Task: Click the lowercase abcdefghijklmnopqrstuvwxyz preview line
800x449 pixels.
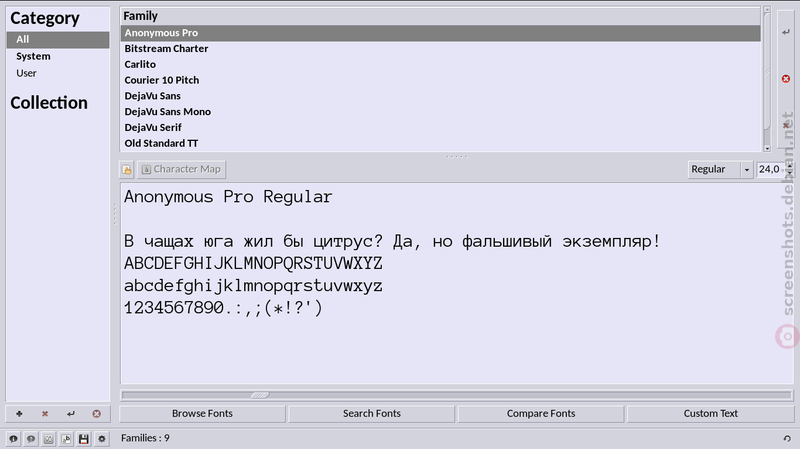Action: (x=253, y=286)
